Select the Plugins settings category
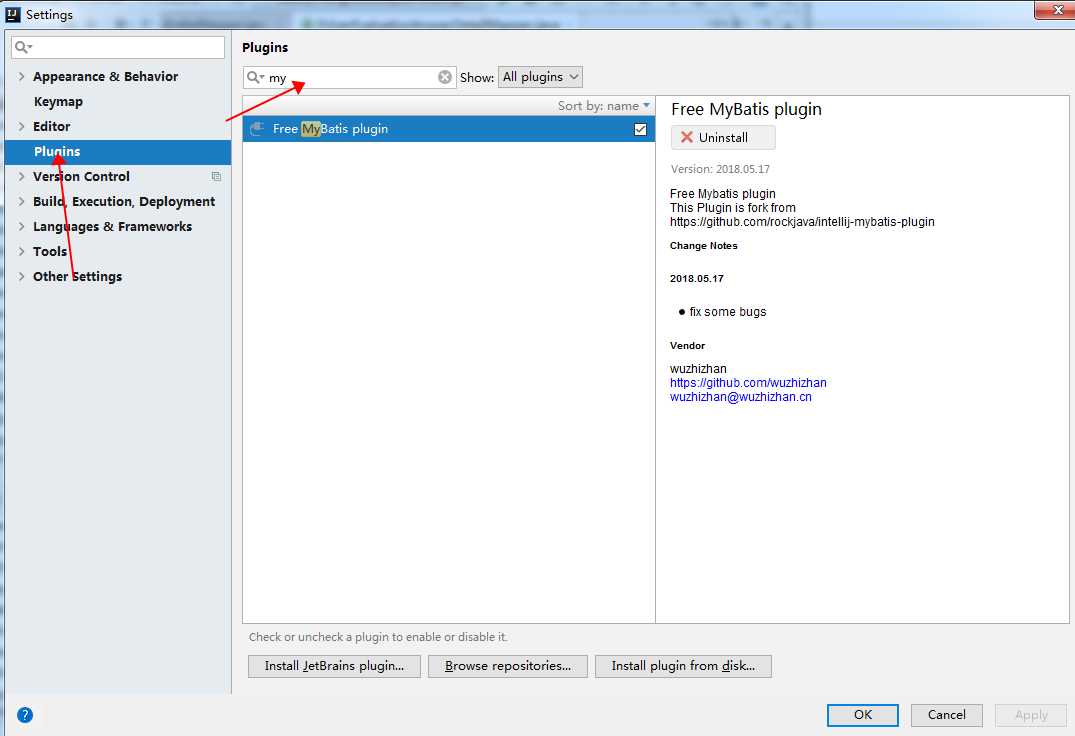The image size is (1075, 736). point(118,151)
